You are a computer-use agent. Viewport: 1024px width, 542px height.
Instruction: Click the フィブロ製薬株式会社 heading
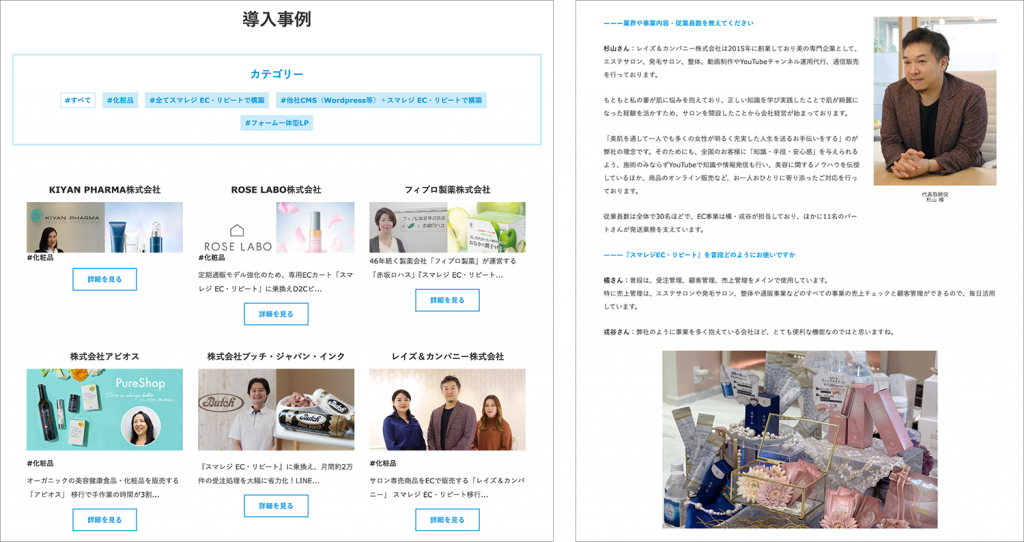click(x=447, y=189)
